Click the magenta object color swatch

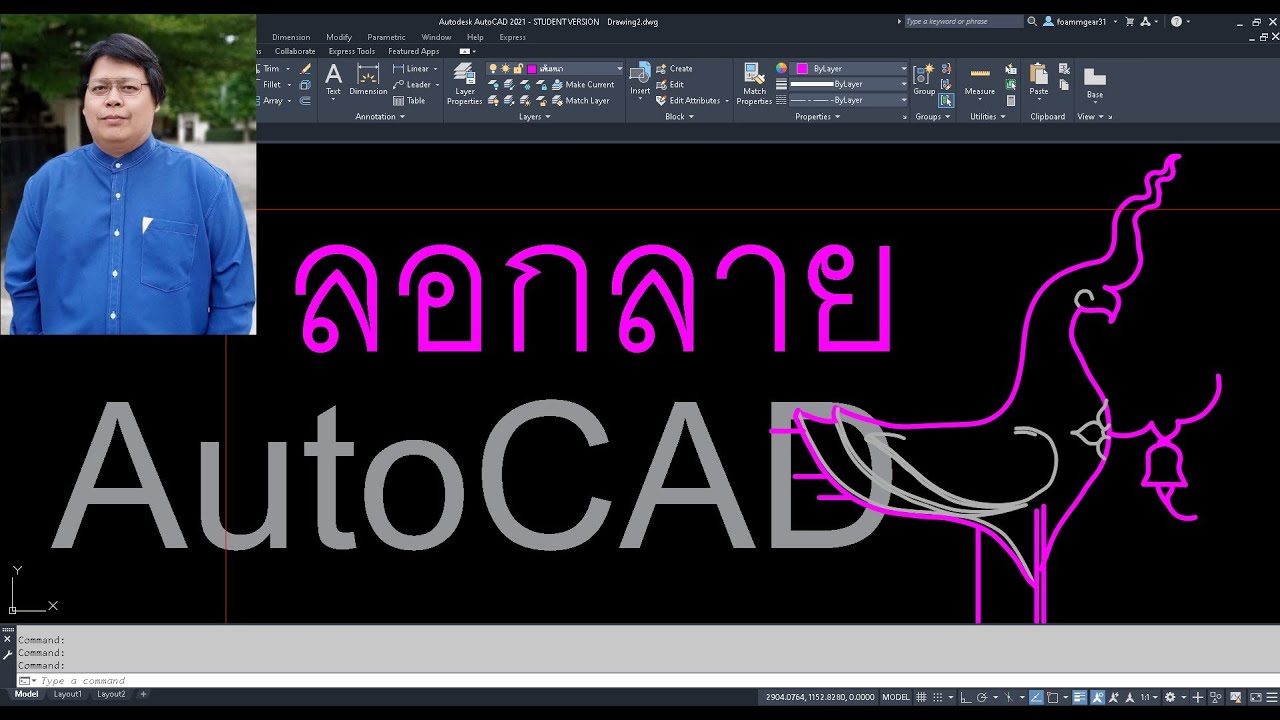802,69
